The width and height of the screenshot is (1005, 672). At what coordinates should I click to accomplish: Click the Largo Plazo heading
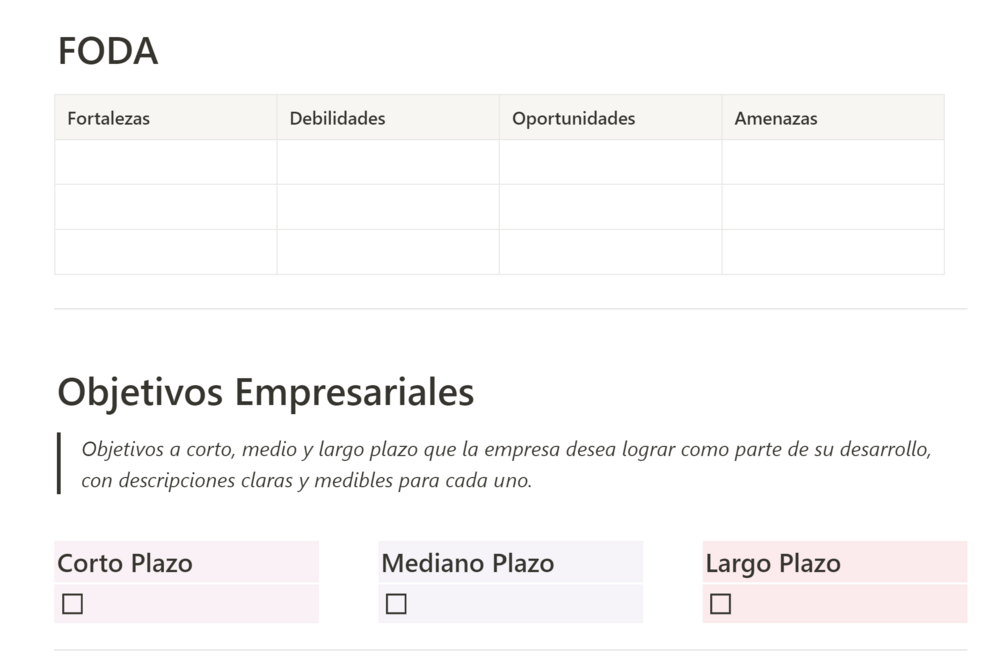tap(773, 563)
